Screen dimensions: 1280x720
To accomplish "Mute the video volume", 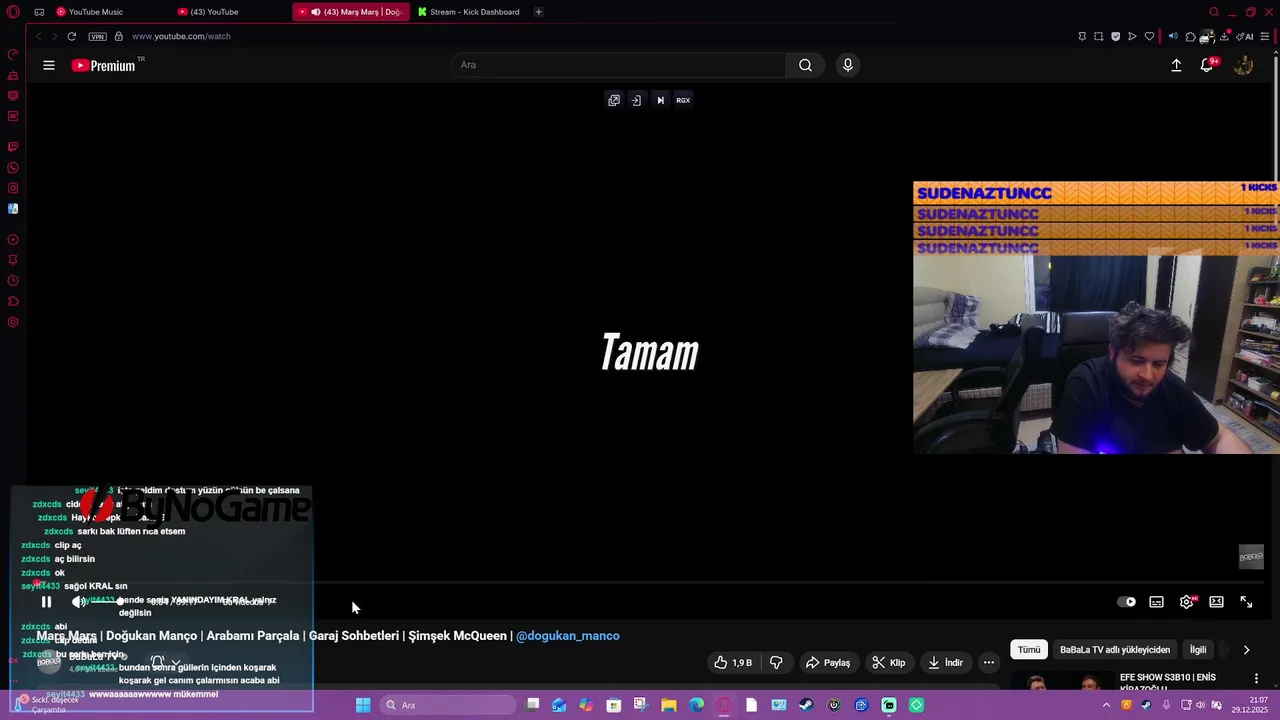I will click(x=78, y=602).
